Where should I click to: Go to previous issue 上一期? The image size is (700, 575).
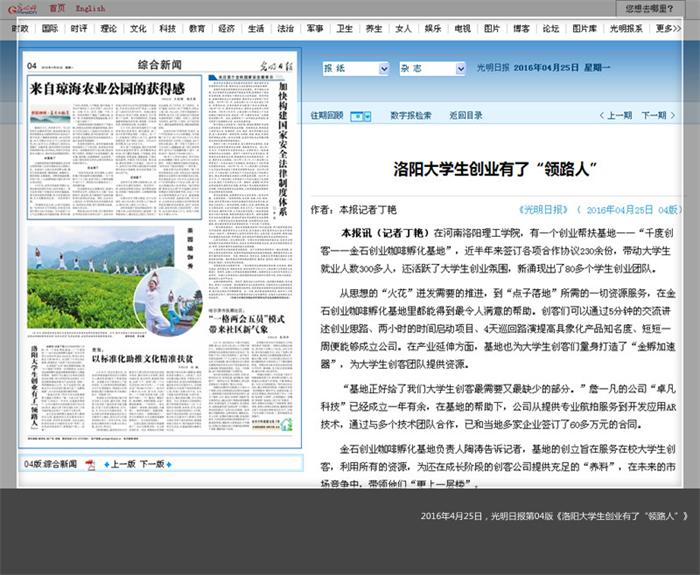point(616,116)
